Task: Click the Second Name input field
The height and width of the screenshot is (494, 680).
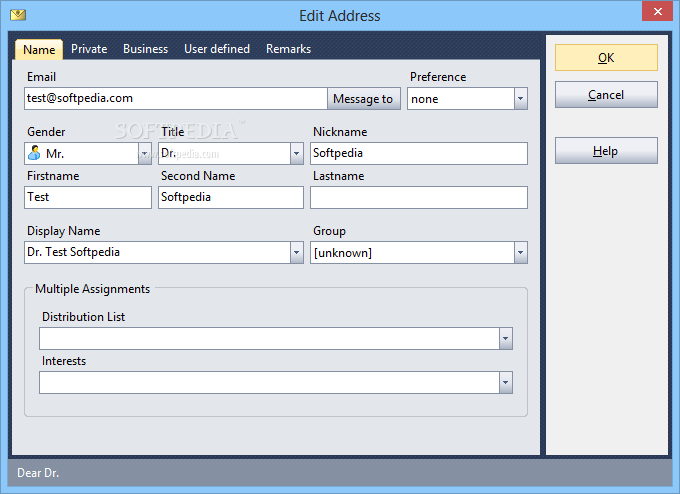Action: [x=231, y=197]
